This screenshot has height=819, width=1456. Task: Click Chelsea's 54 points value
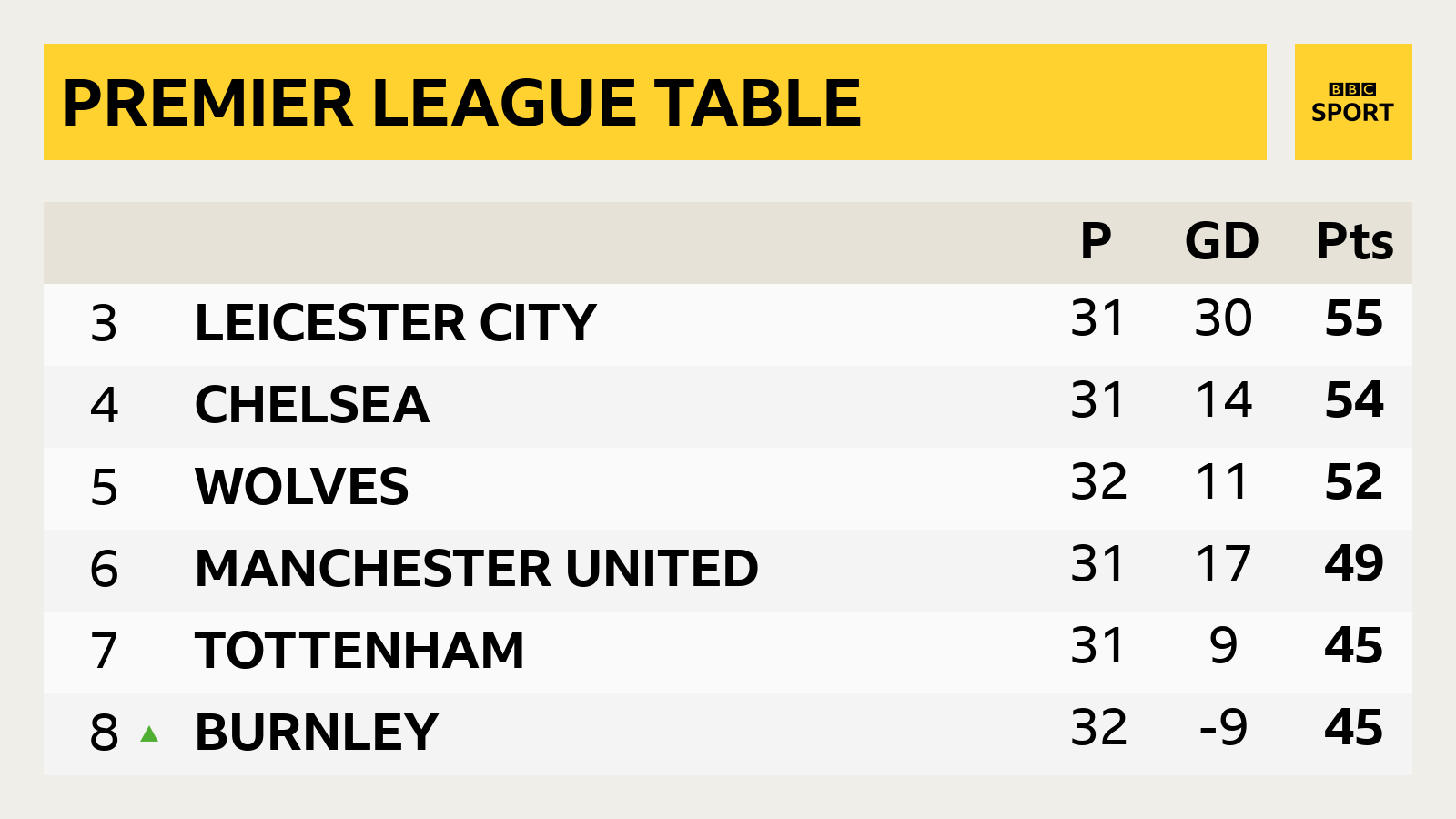1353,400
